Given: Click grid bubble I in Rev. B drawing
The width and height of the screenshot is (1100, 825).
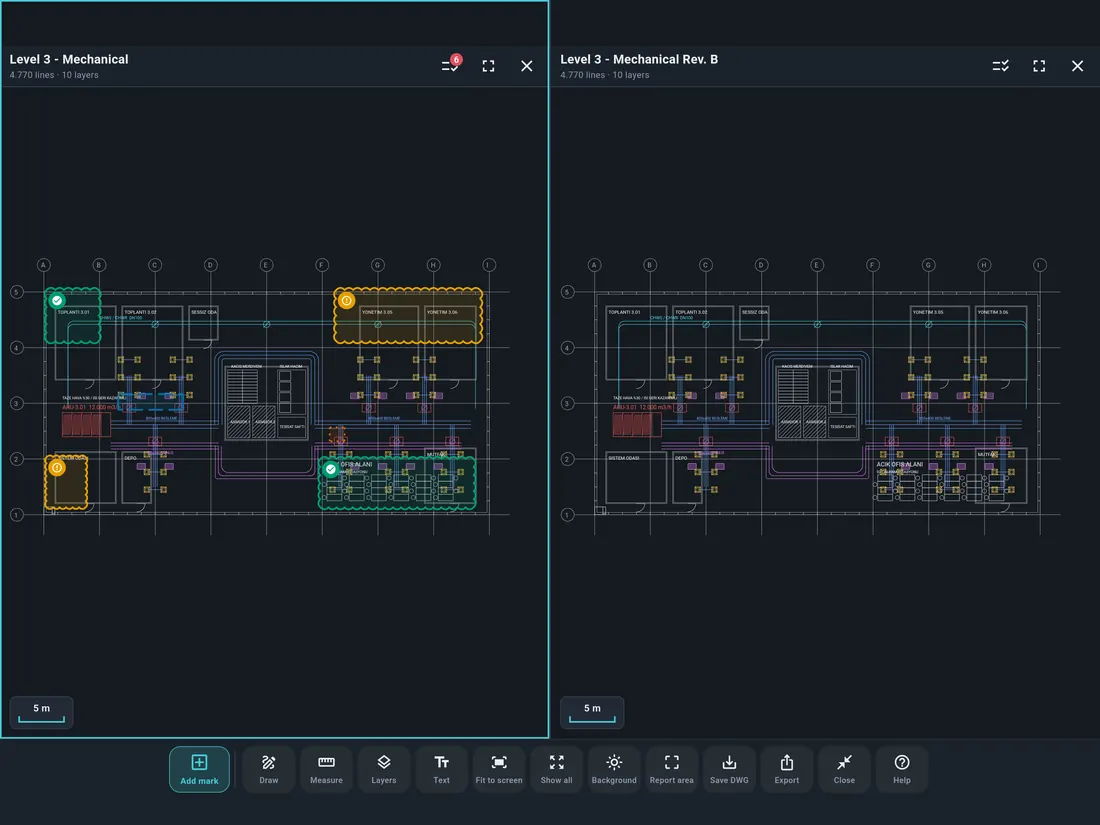Looking at the screenshot, I should [1040, 265].
